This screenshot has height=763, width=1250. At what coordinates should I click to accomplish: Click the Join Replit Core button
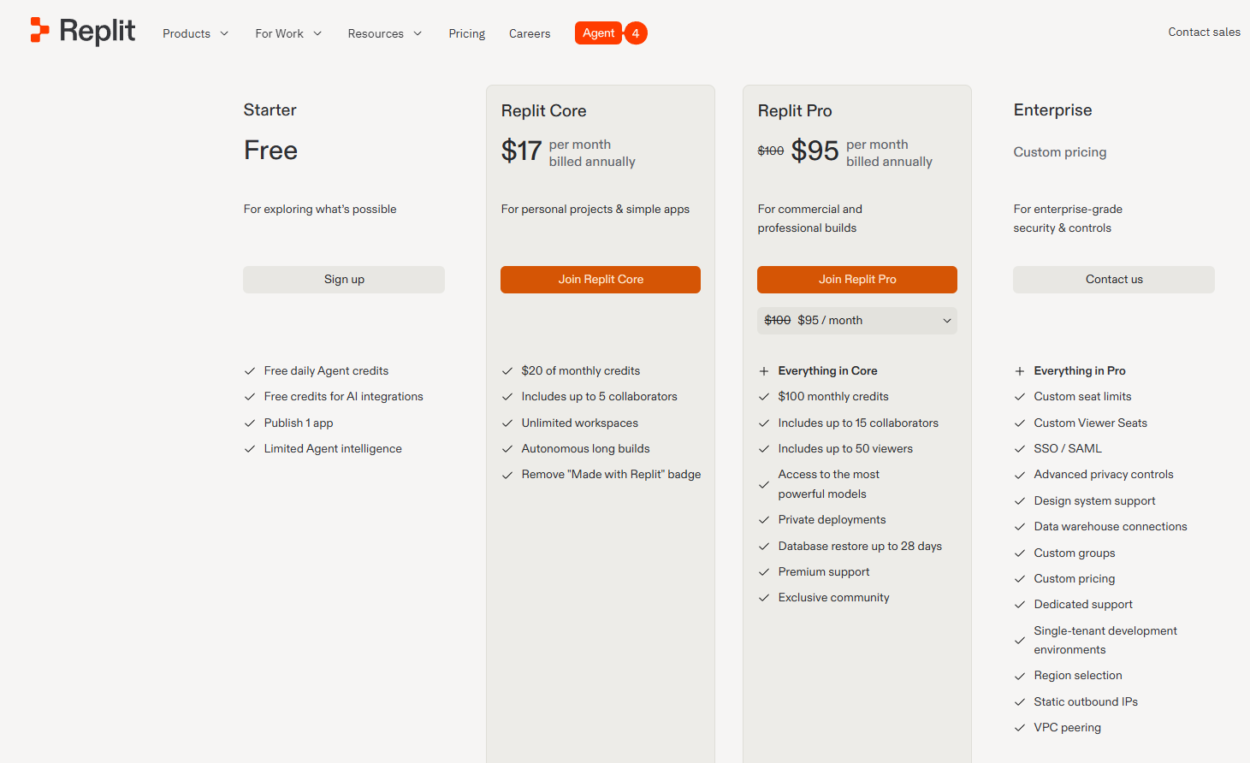click(600, 280)
